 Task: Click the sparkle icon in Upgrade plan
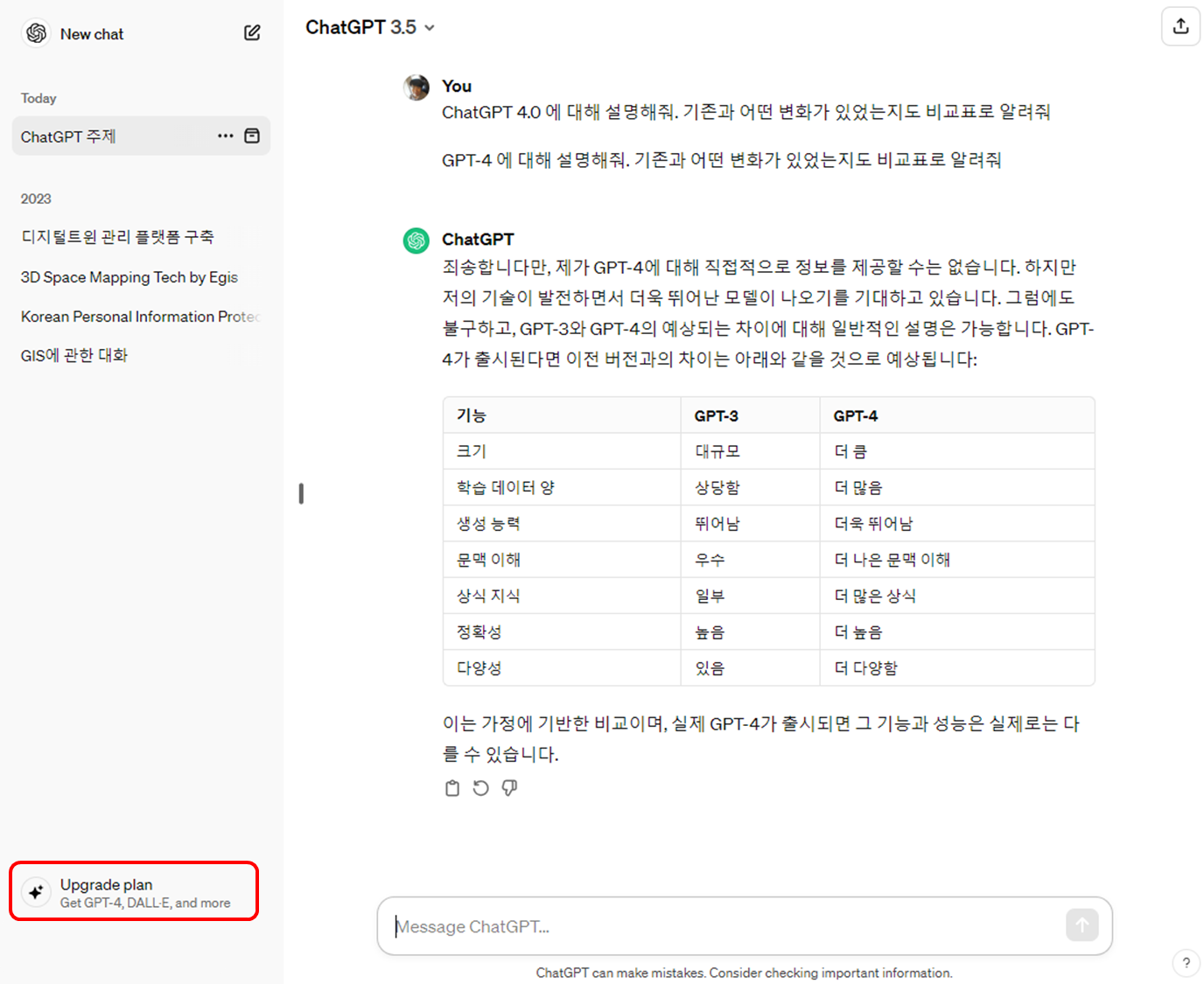[36, 892]
